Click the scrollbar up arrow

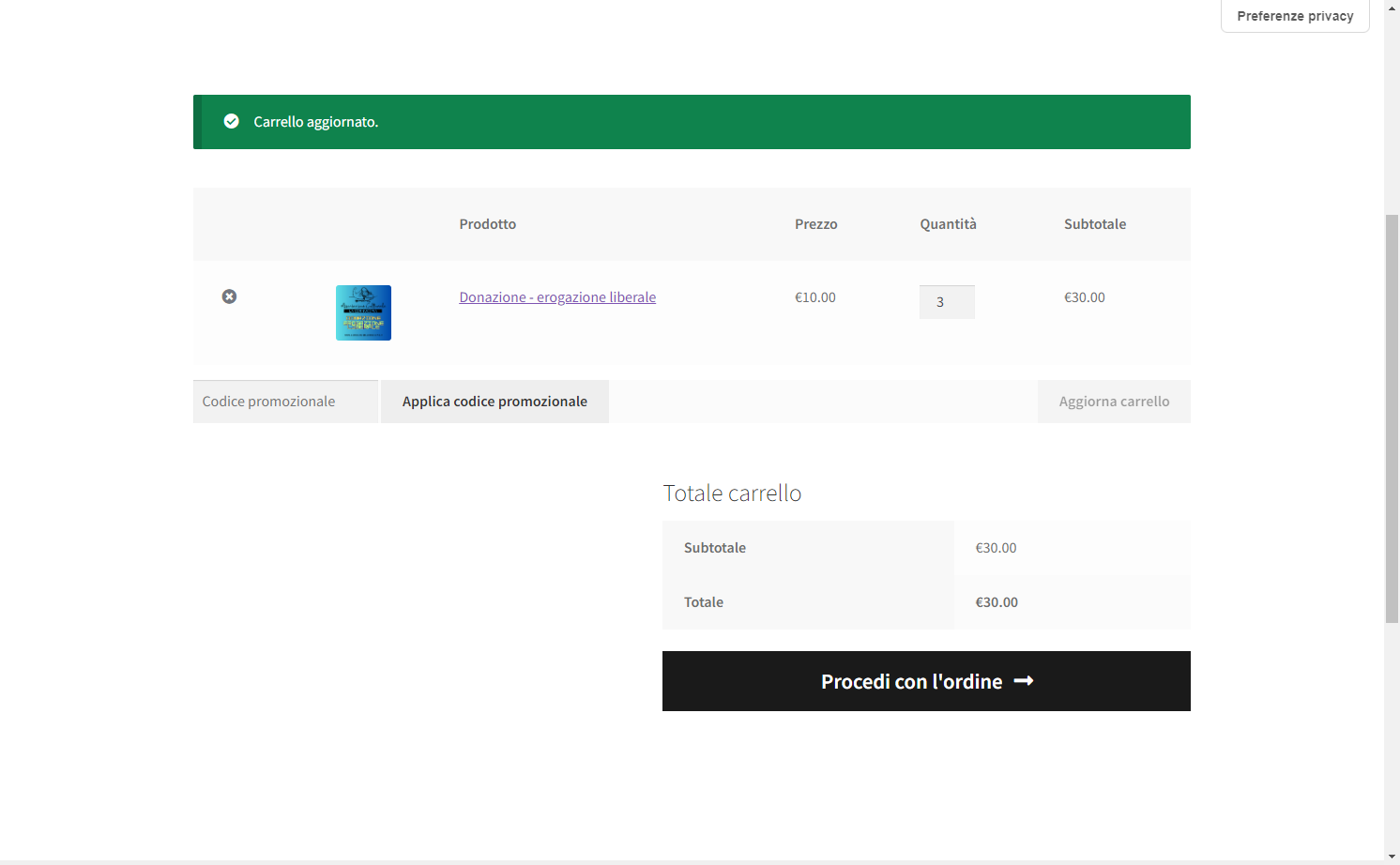pyautogui.click(x=1392, y=7)
